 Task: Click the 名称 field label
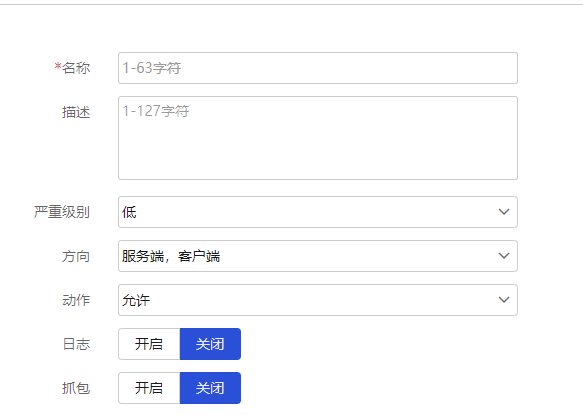click(76, 68)
